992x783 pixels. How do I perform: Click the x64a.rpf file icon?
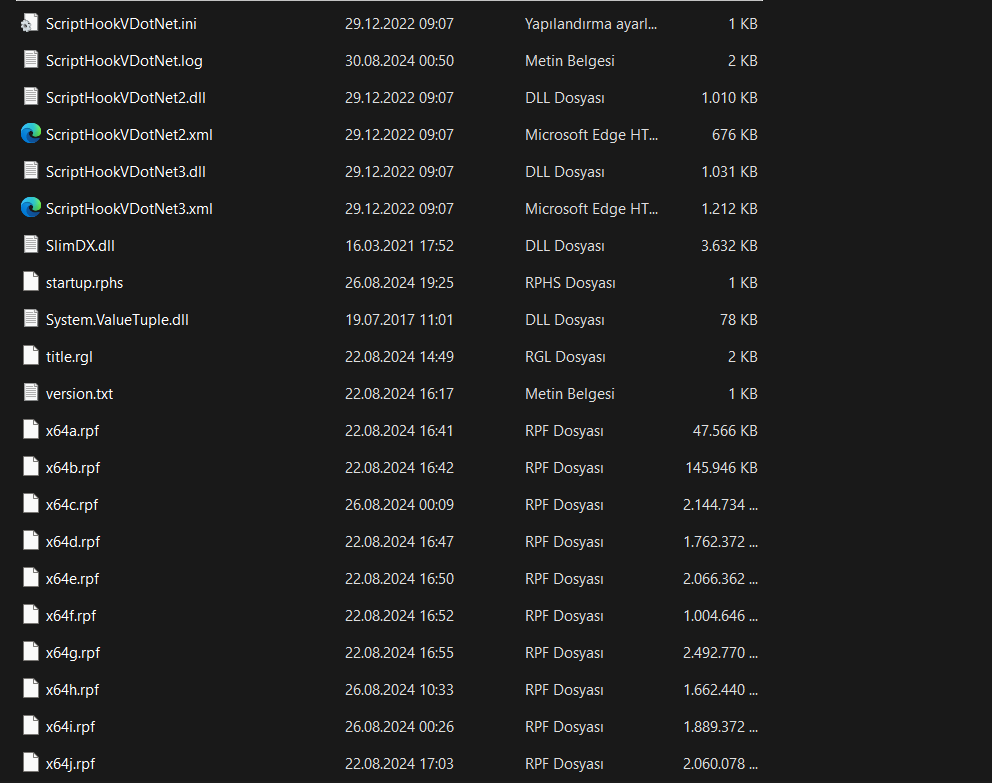30,430
